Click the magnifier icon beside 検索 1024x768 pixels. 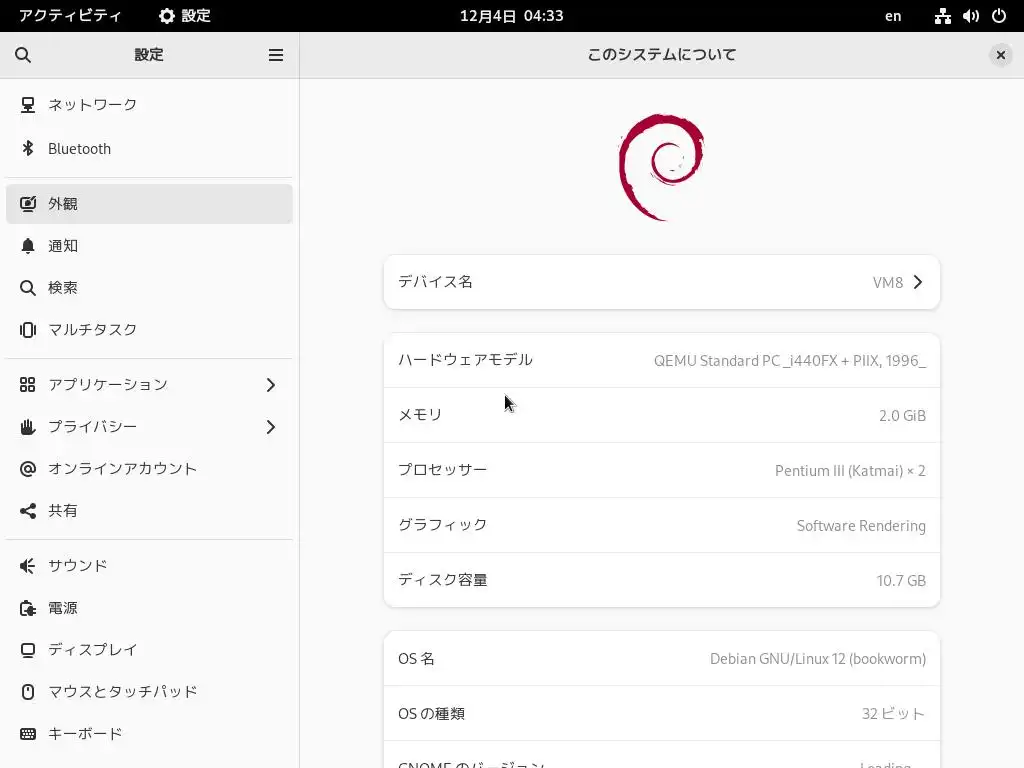[x=27, y=287]
